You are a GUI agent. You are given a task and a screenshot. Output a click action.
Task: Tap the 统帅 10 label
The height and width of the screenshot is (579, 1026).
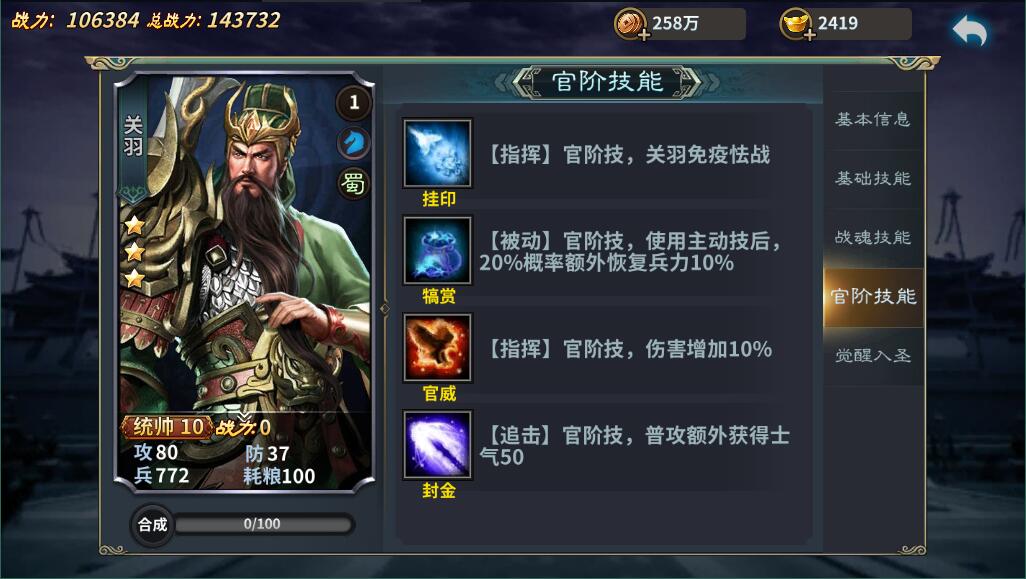(168, 427)
